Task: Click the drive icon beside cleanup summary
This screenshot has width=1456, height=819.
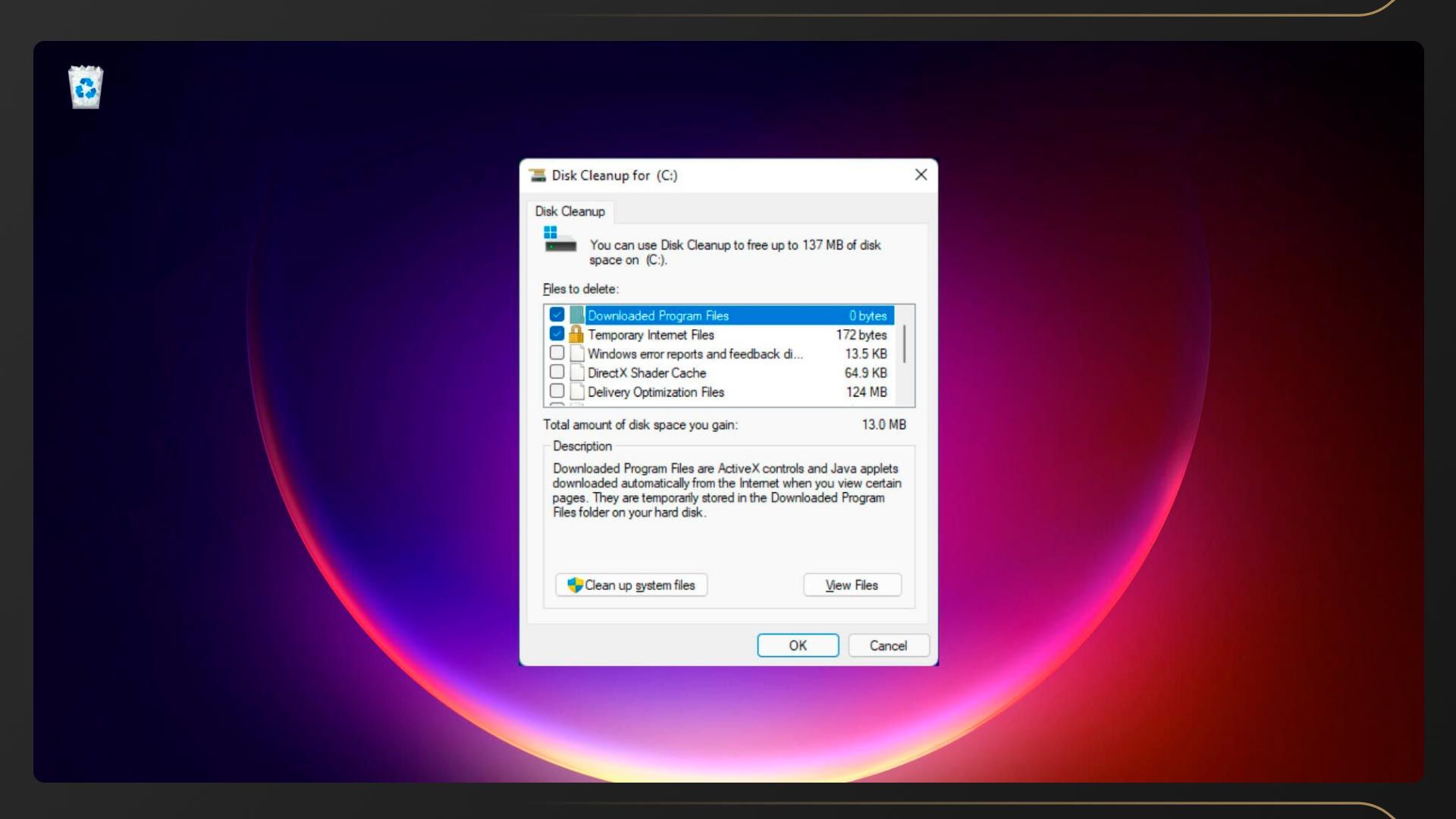Action: pyautogui.click(x=560, y=240)
